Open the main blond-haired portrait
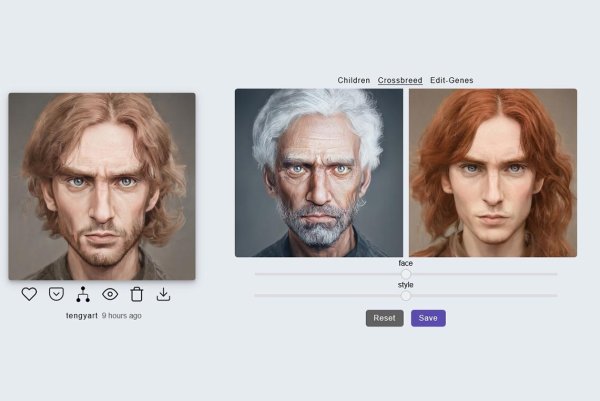Viewport: 600px width, 401px height. pos(102,186)
